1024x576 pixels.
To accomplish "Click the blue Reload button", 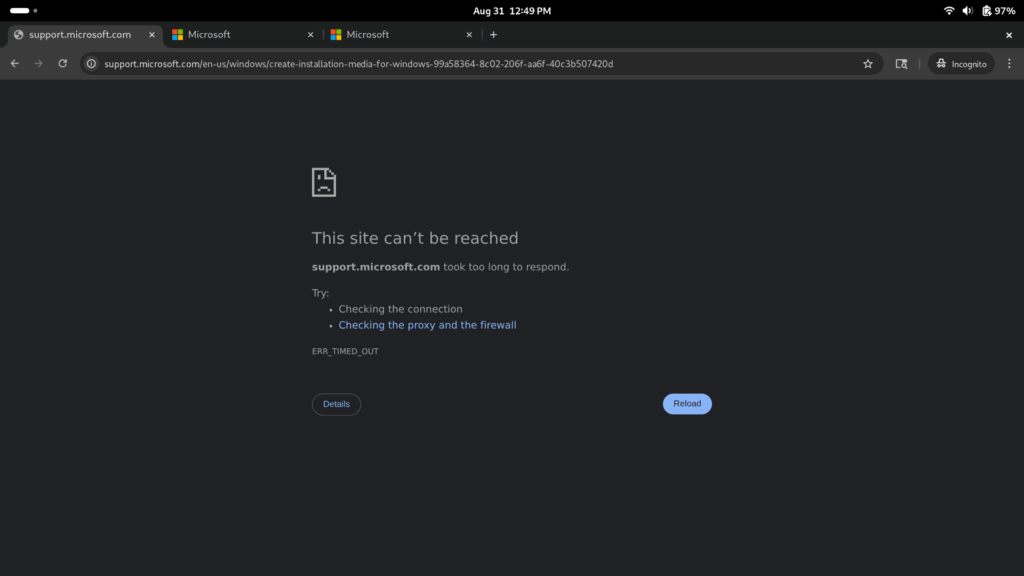I will [687, 404].
